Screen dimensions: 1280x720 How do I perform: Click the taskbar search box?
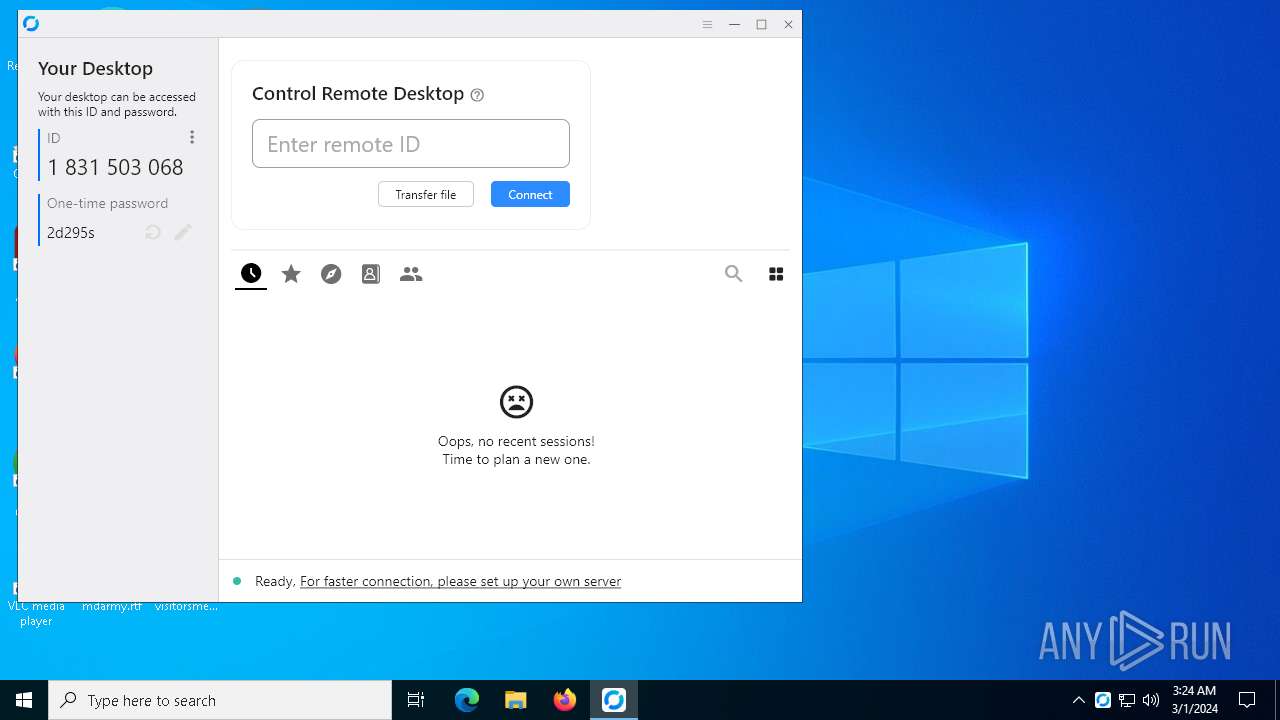click(220, 700)
